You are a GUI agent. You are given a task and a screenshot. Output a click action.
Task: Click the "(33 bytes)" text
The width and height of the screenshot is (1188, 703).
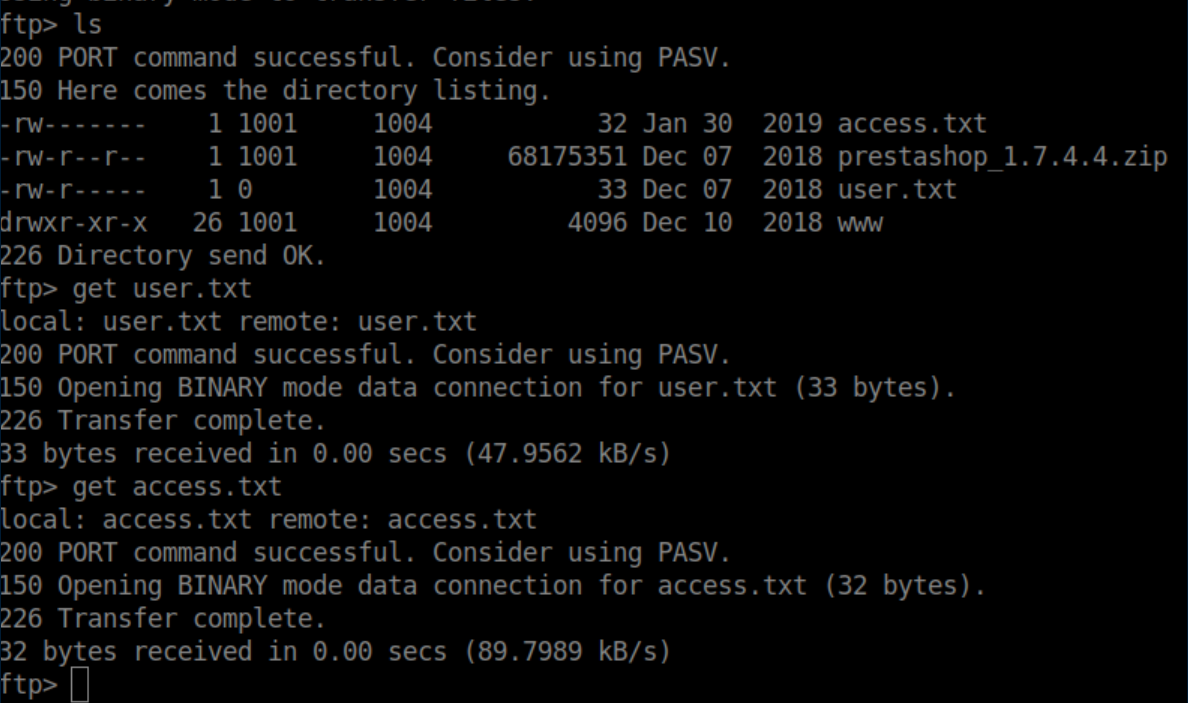pos(874,388)
